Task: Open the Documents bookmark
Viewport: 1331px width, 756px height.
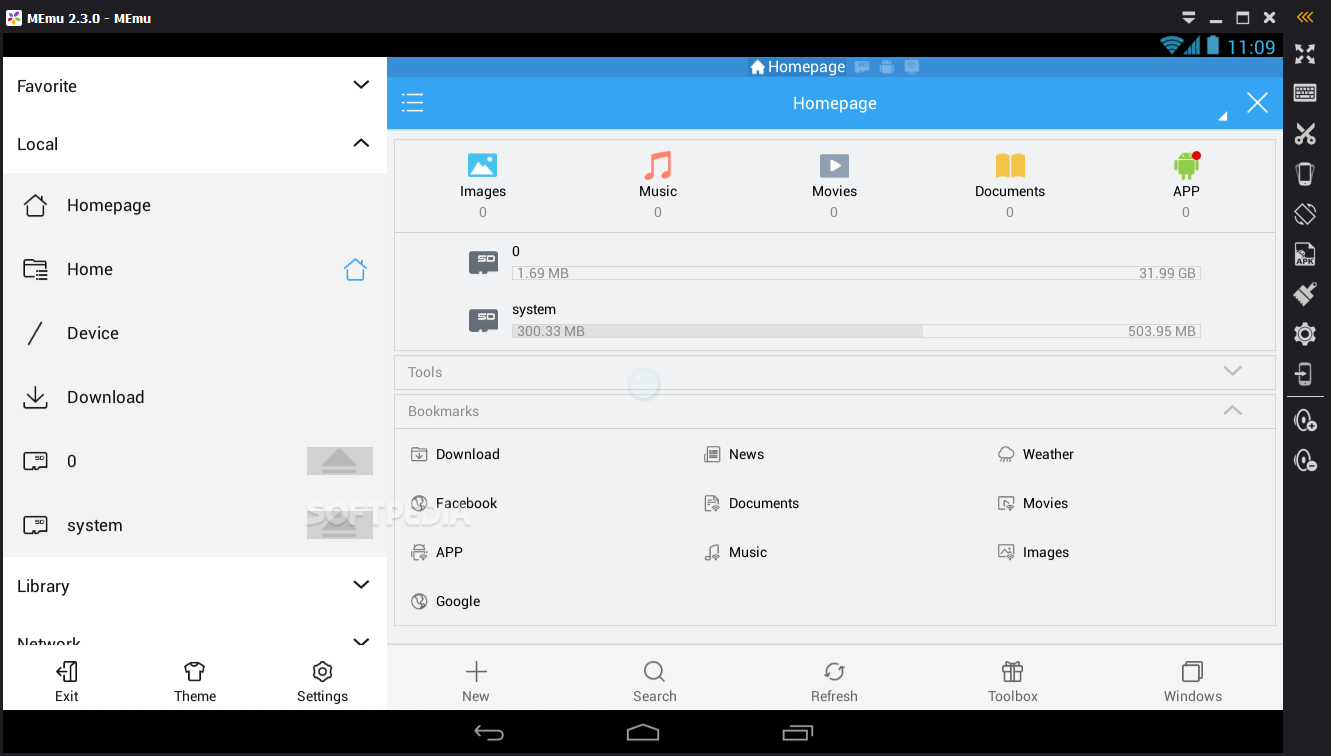Action: point(751,503)
